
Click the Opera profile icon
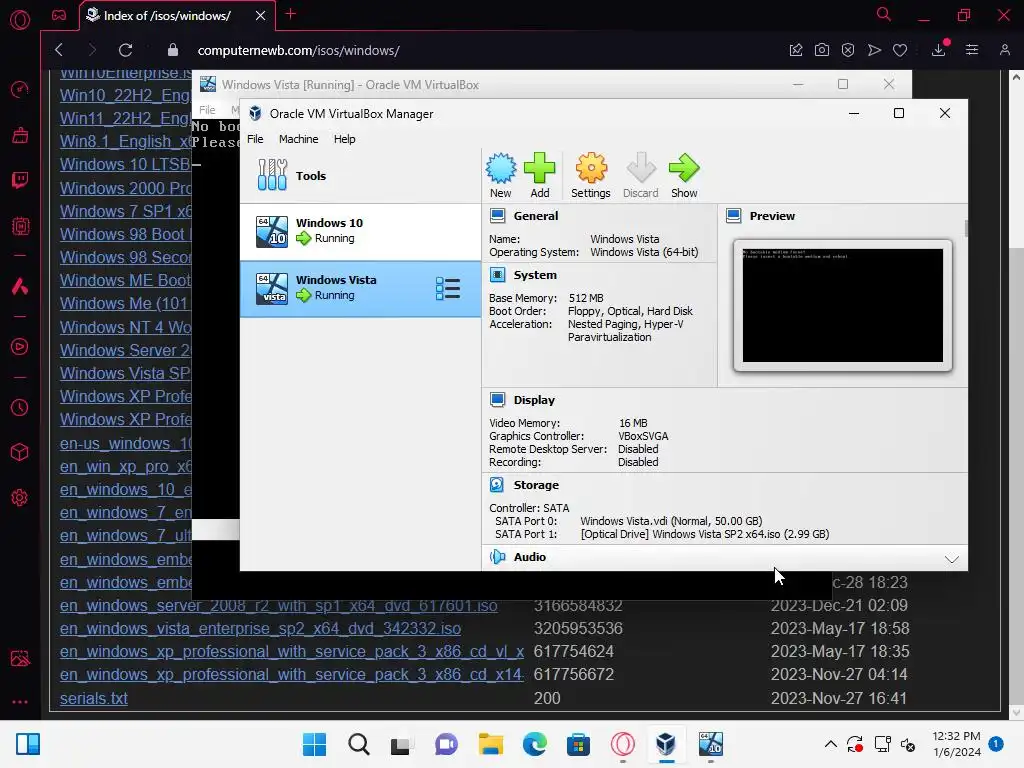[1005, 50]
